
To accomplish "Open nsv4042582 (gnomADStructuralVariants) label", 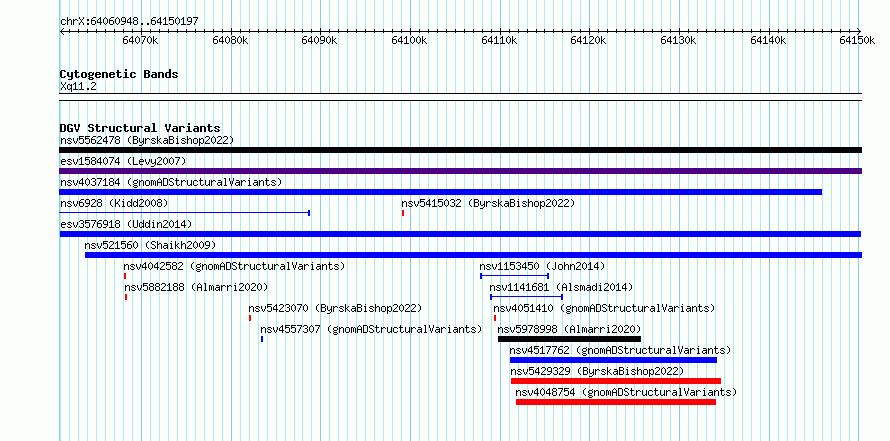I will click(234, 266).
